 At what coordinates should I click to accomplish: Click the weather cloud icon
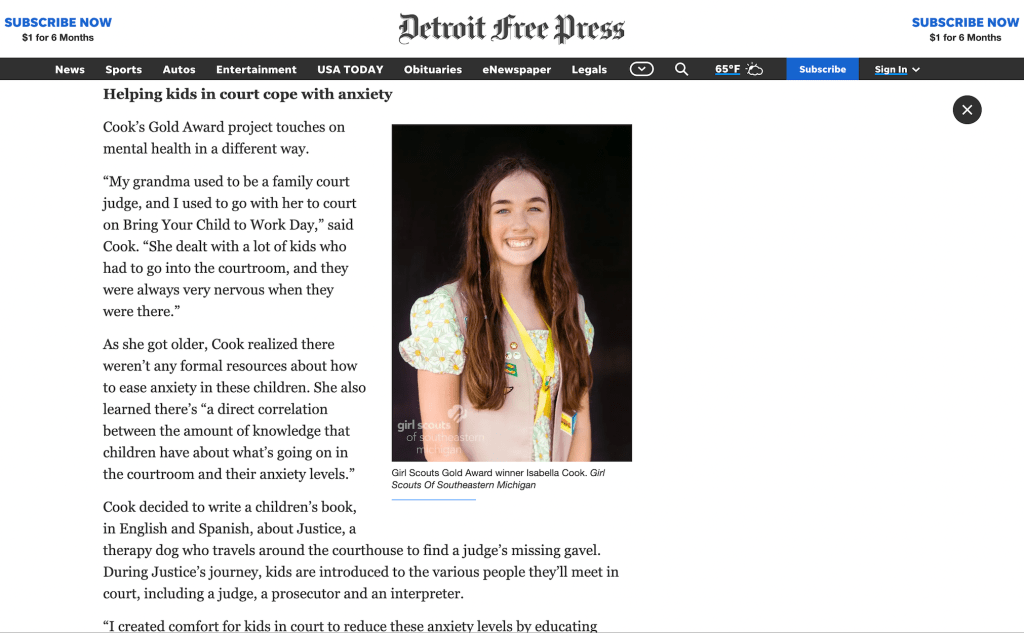point(754,69)
